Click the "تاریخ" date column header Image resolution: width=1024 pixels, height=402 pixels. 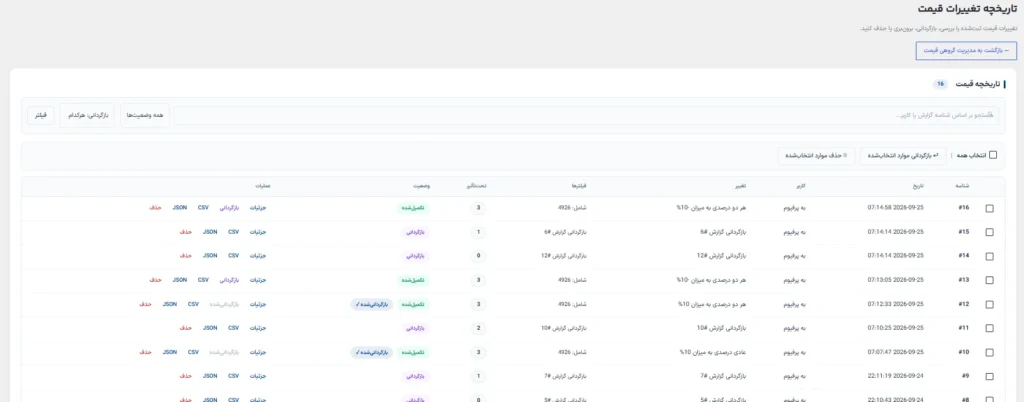click(x=920, y=186)
